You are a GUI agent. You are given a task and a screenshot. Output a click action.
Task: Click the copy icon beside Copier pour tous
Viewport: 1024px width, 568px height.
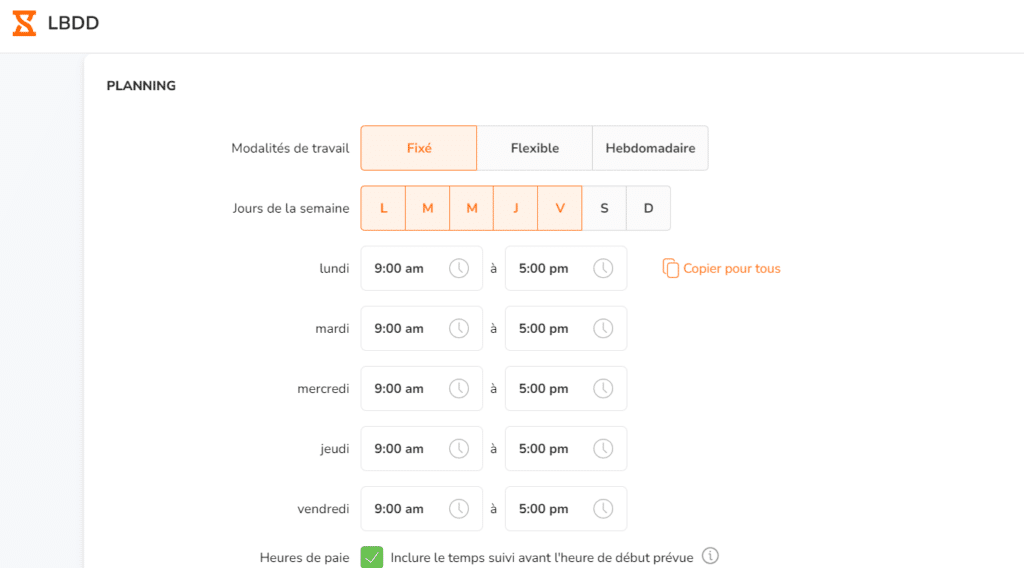[670, 268]
